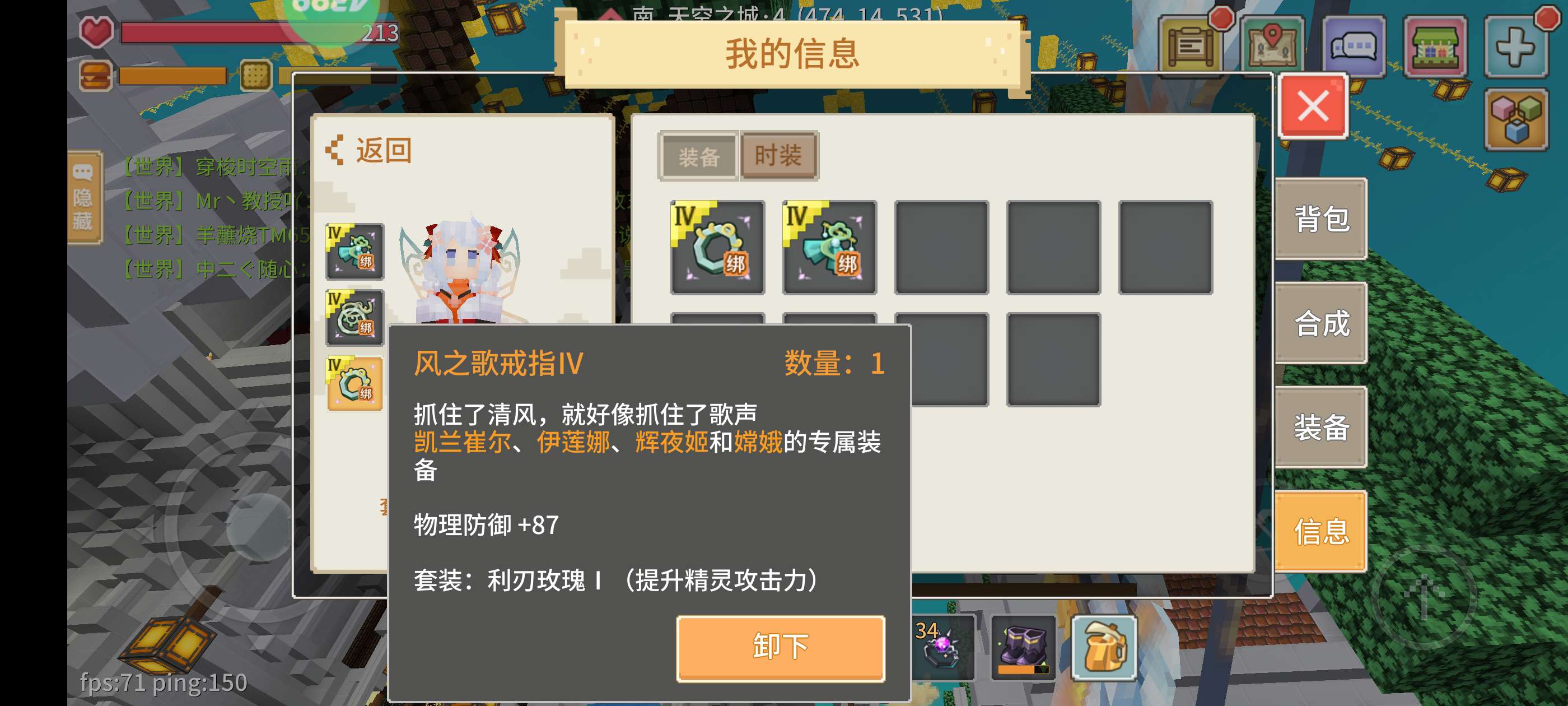This screenshot has width=1568, height=706.
Task: Select the purple boots hotbar item
Action: (x=1023, y=648)
